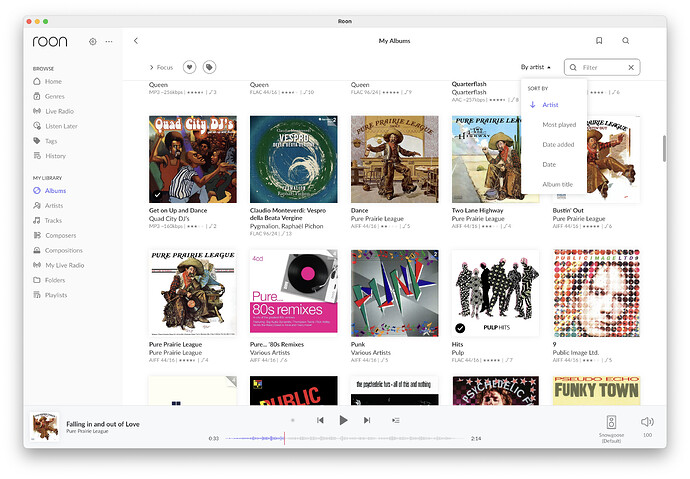Seek within the waveform progress bar

345,438
